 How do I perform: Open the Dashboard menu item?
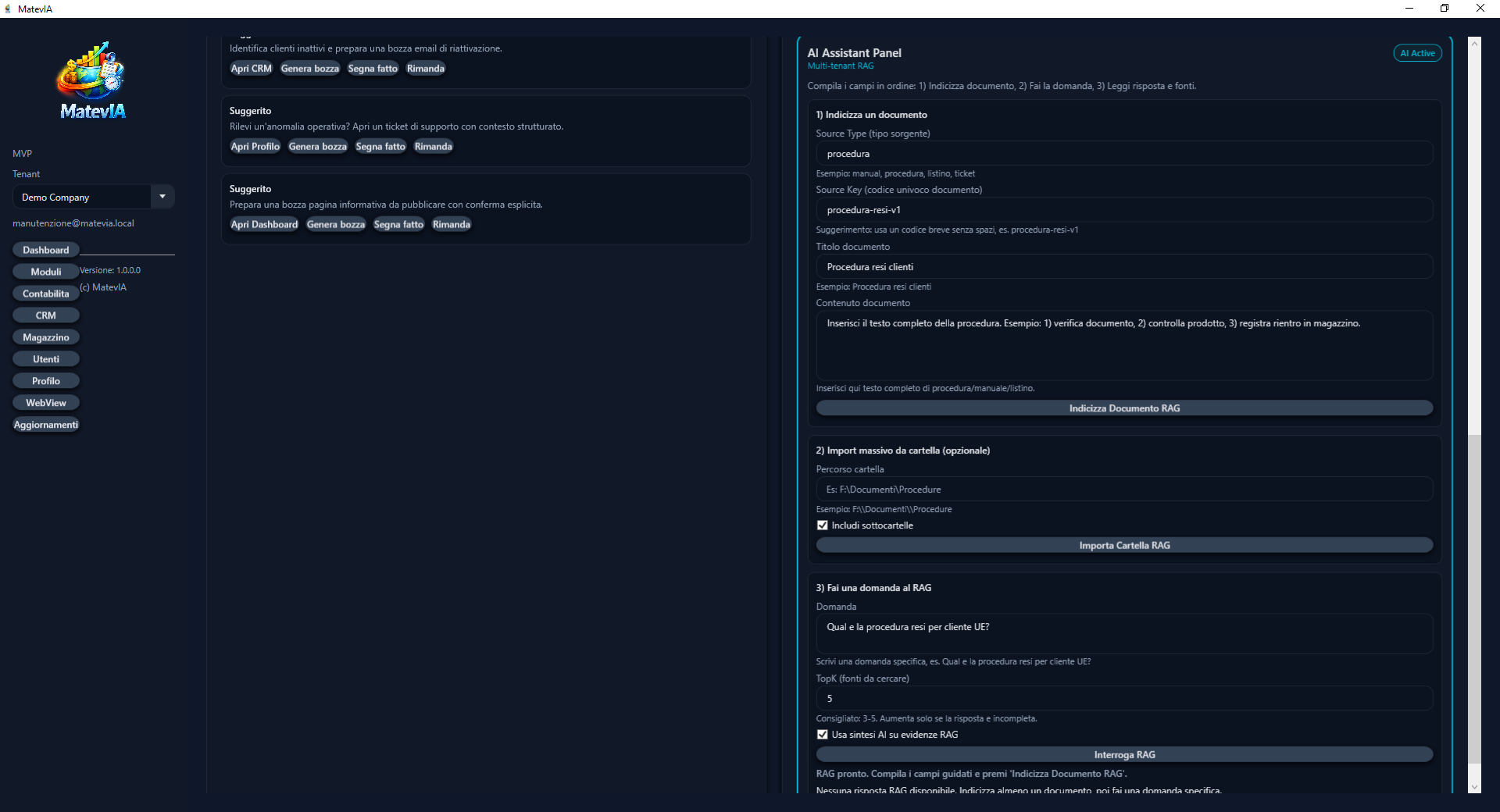46,250
